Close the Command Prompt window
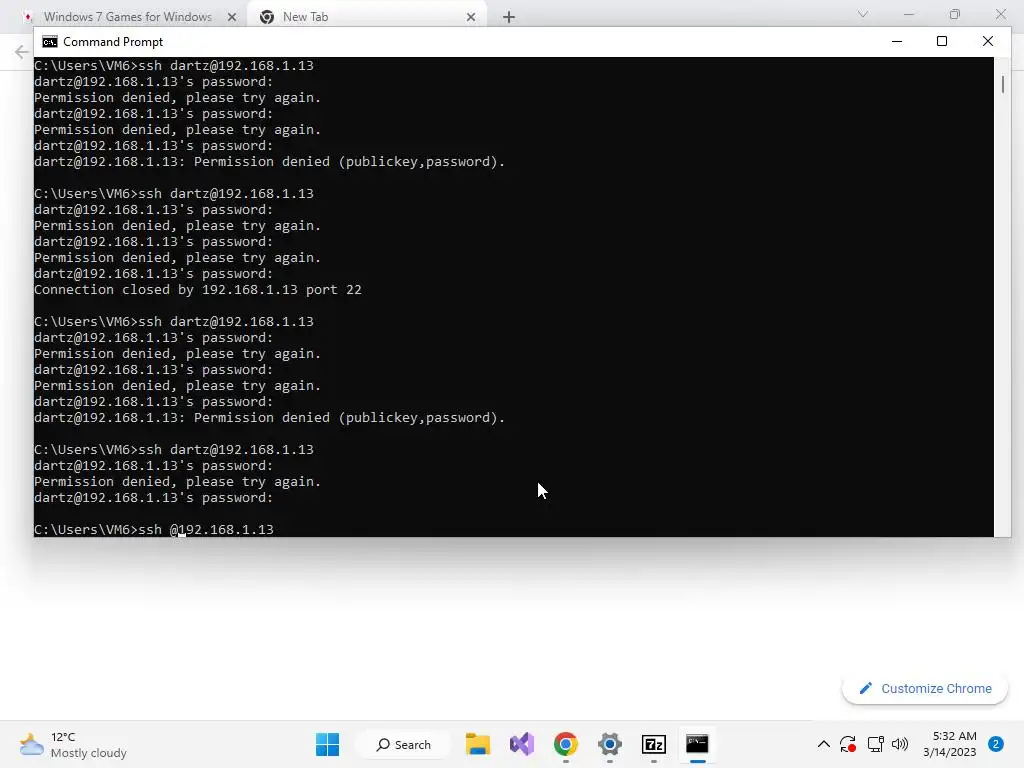Image resolution: width=1024 pixels, height=768 pixels. coord(987,42)
